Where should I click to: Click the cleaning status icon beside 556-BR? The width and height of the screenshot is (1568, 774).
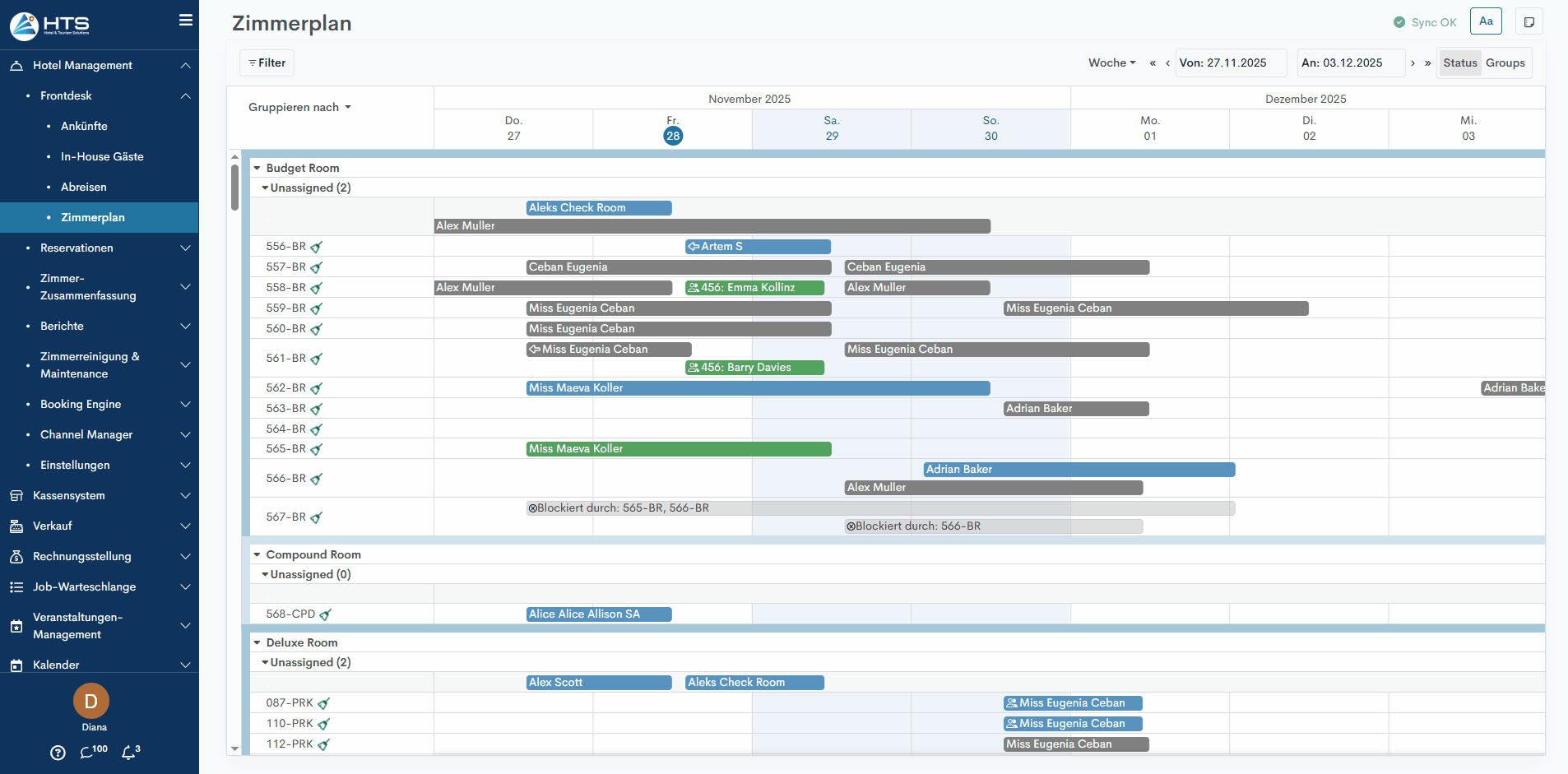[x=317, y=247]
